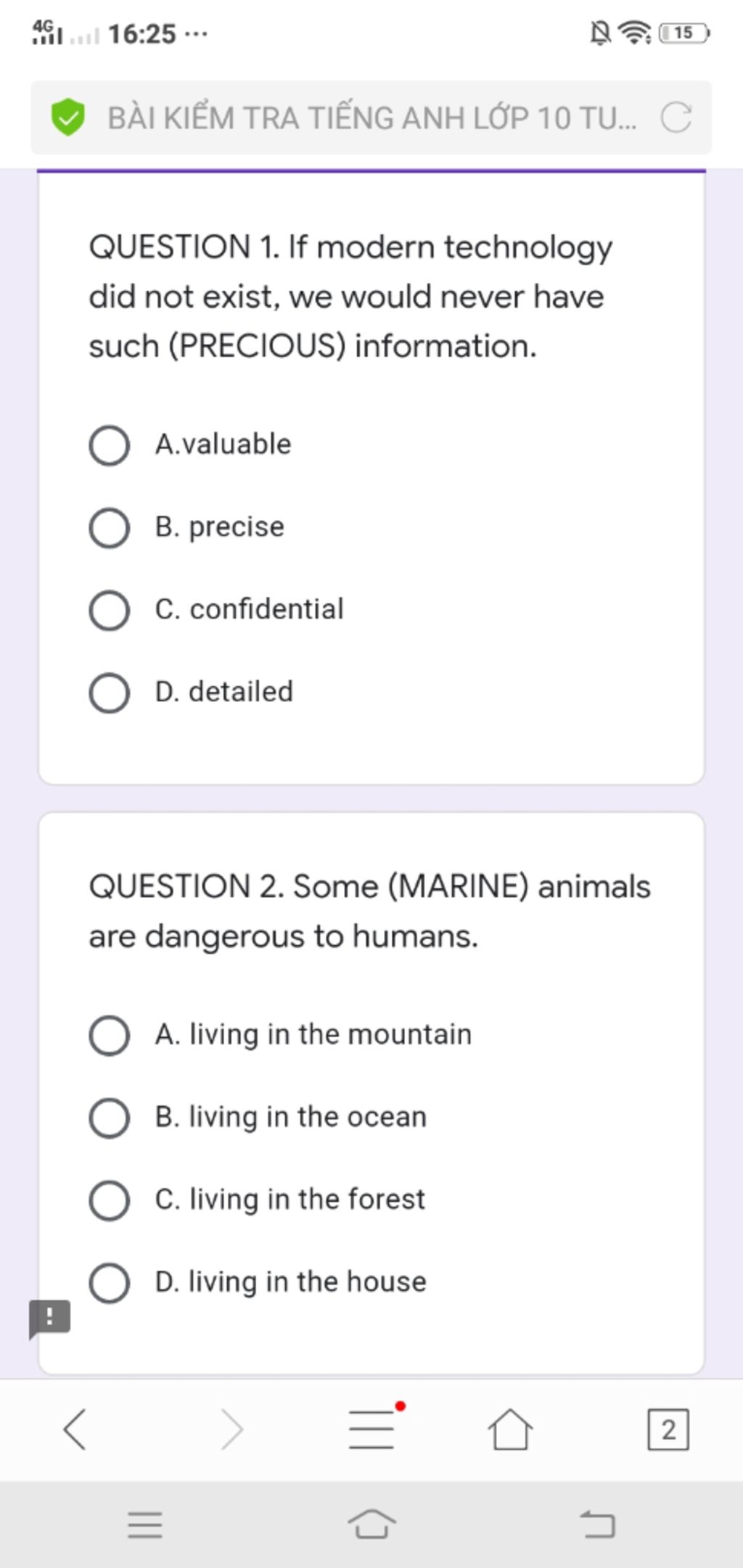Open the tabs switcher showing 2

coord(668,1429)
